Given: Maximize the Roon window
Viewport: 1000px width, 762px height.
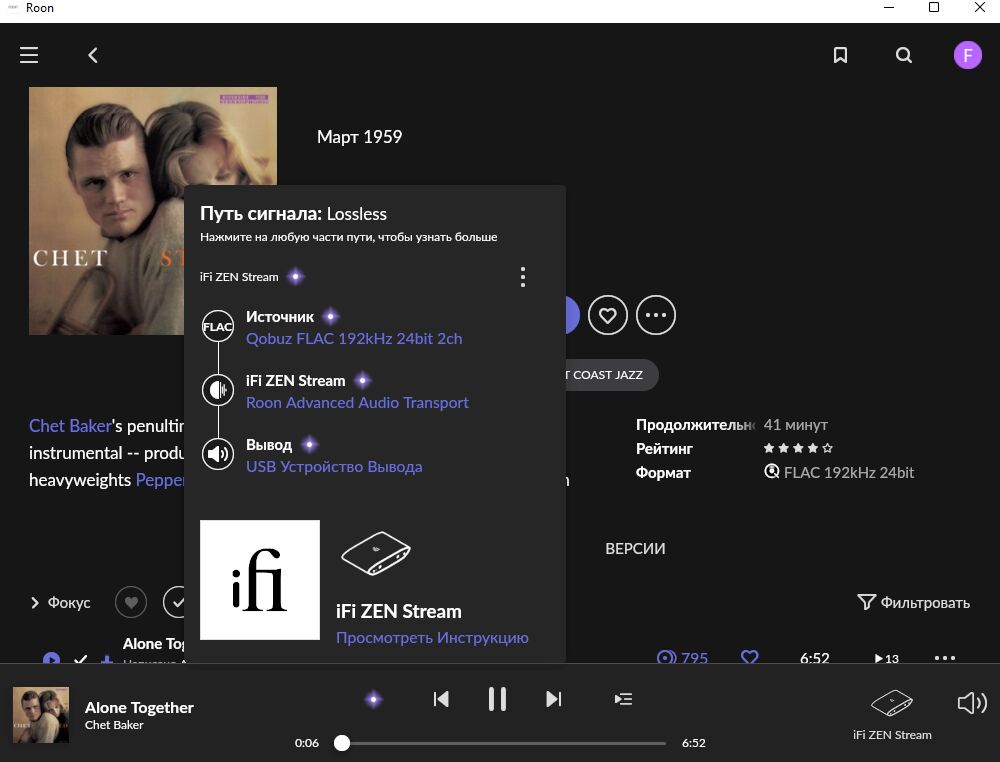Looking at the screenshot, I should coord(934,8).
